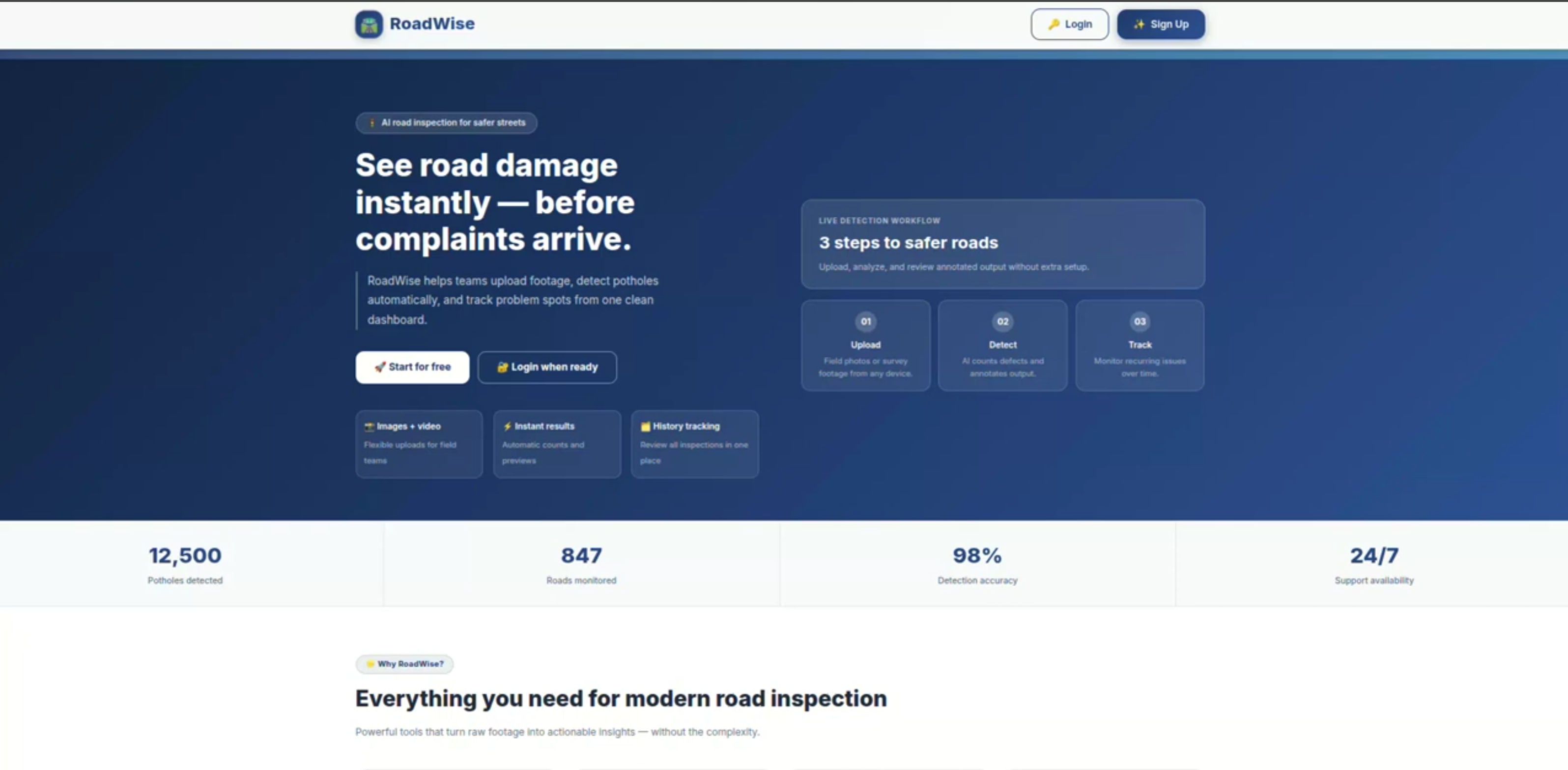Image resolution: width=1568 pixels, height=770 pixels.
Task: Click the 'RoadWise helps teams upload footage' paragraph
Action: [x=513, y=300]
